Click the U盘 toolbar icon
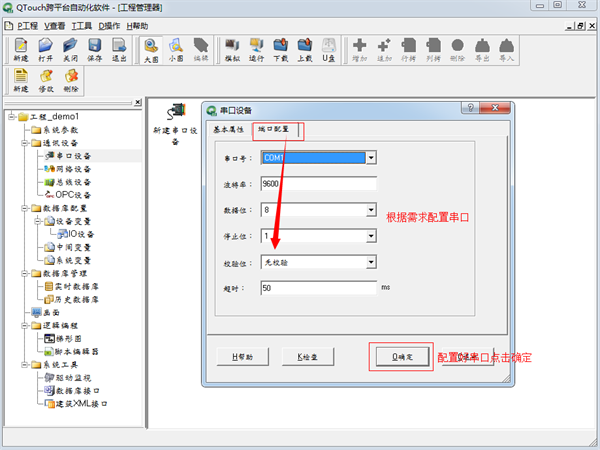Screen dimensions: 600x450 pos(329,49)
